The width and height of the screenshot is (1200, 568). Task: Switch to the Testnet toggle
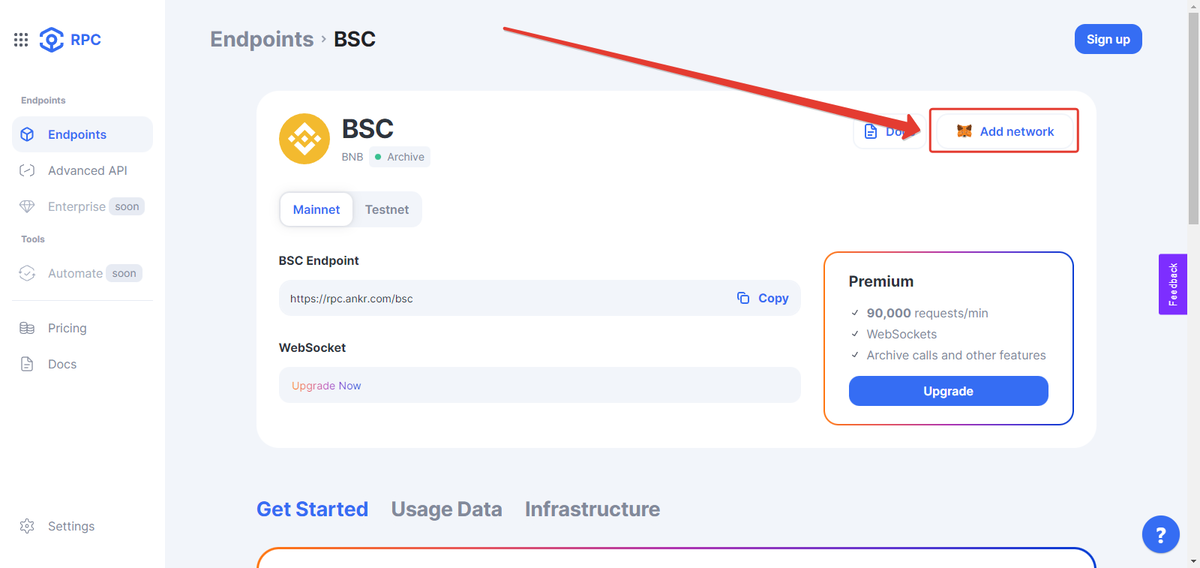[387, 209]
